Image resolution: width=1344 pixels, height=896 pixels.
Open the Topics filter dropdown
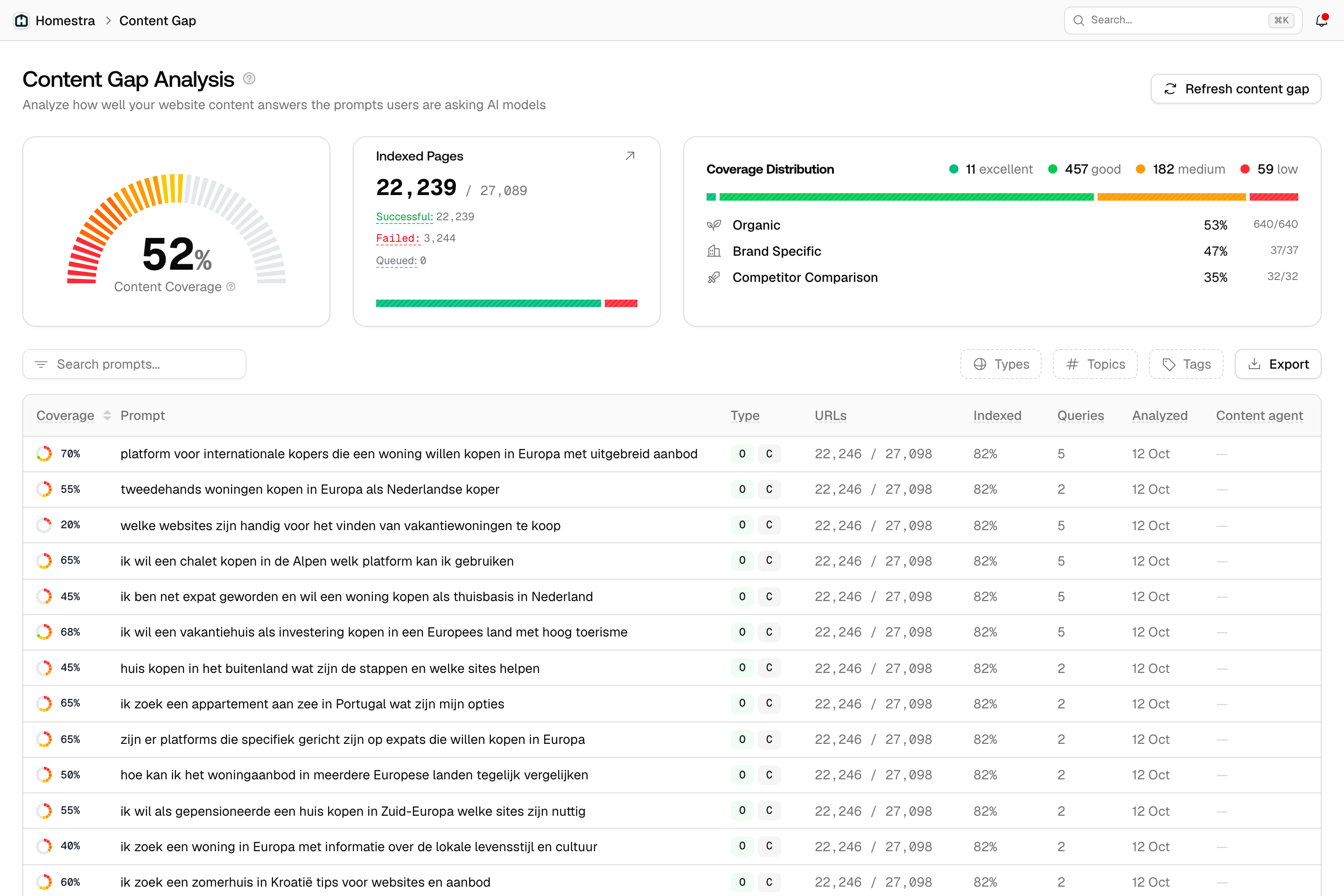tap(1095, 364)
